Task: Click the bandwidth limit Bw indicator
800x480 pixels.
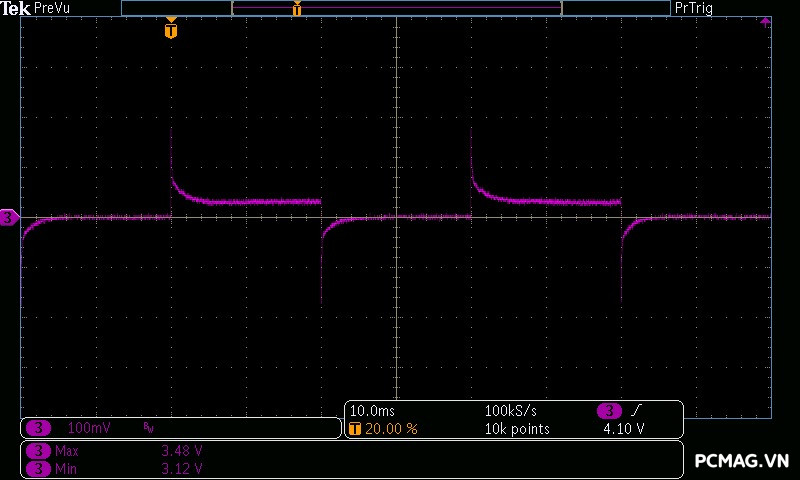Action: [x=149, y=428]
